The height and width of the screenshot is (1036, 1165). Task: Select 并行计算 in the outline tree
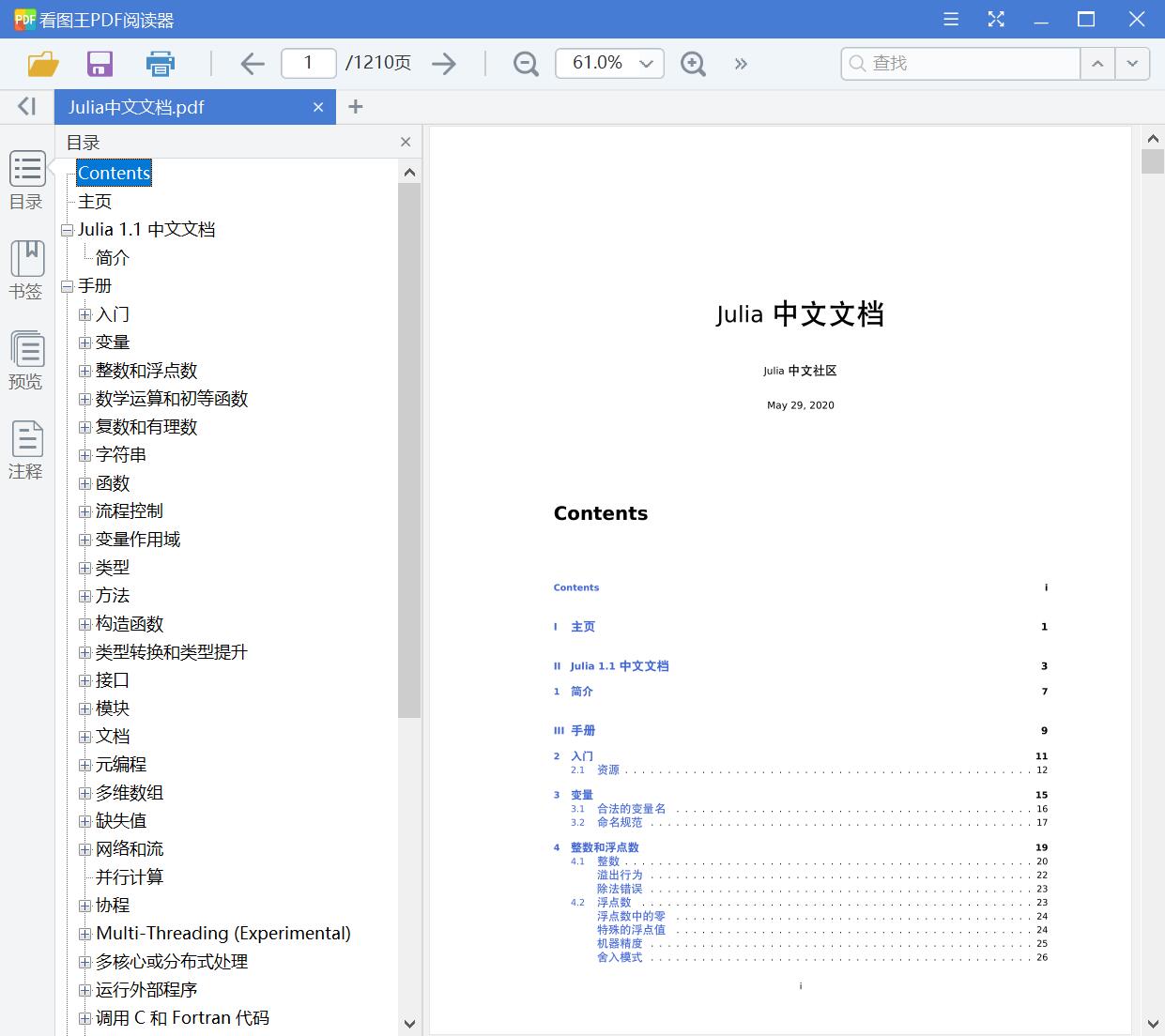click(130, 876)
